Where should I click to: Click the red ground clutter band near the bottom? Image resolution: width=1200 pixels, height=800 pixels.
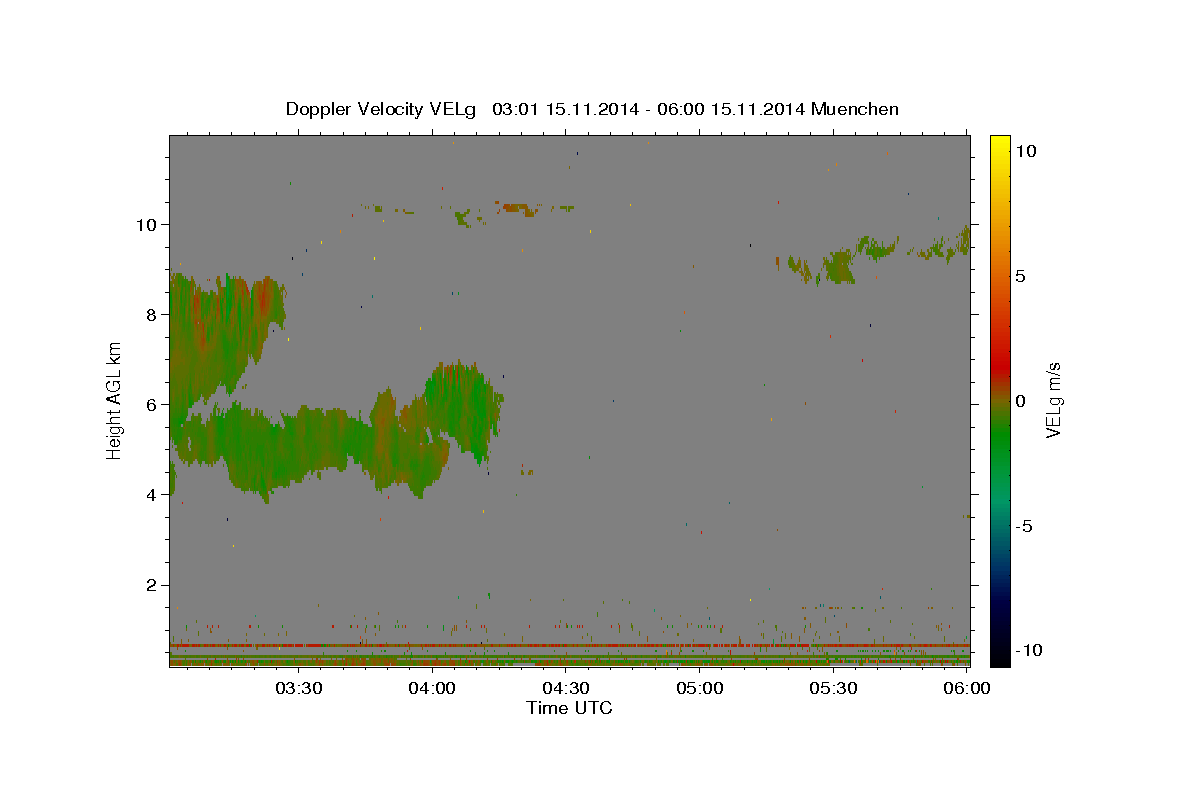[x=569, y=646]
